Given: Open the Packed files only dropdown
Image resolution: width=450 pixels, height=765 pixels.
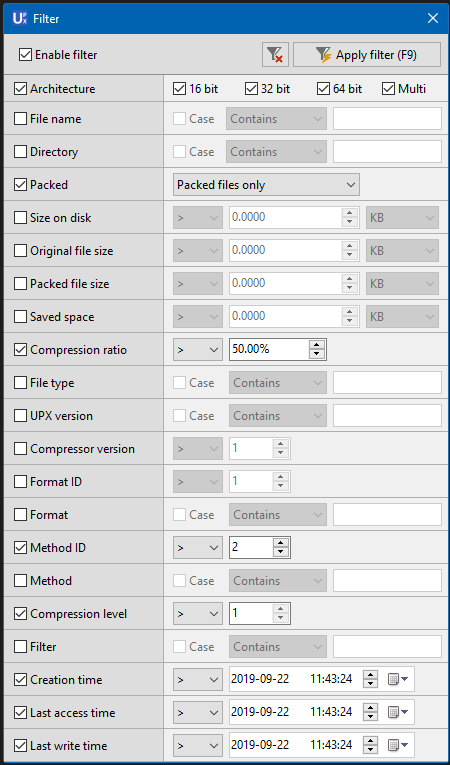Looking at the screenshot, I should point(266,185).
